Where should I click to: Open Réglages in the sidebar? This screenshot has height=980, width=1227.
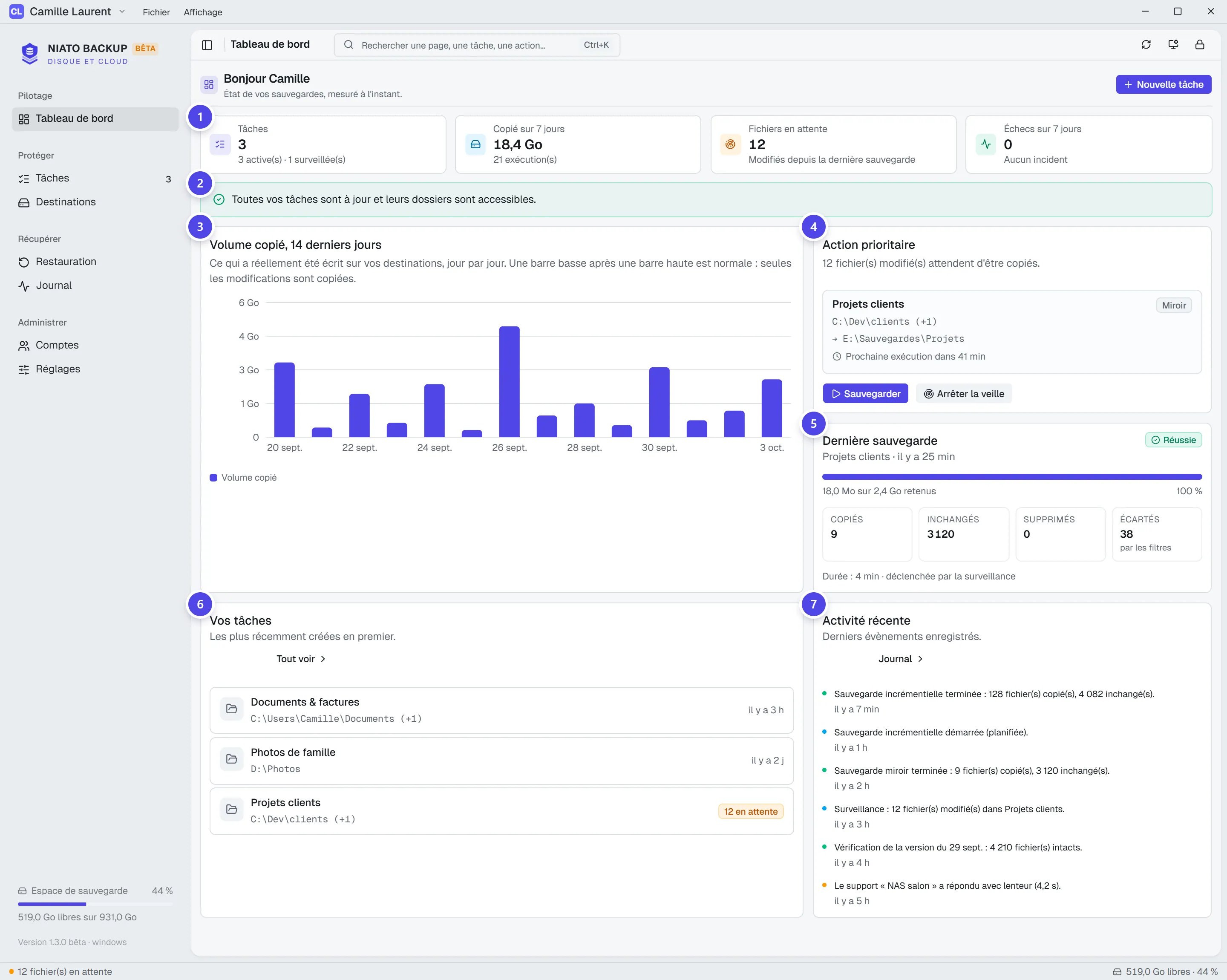click(95, 369)
